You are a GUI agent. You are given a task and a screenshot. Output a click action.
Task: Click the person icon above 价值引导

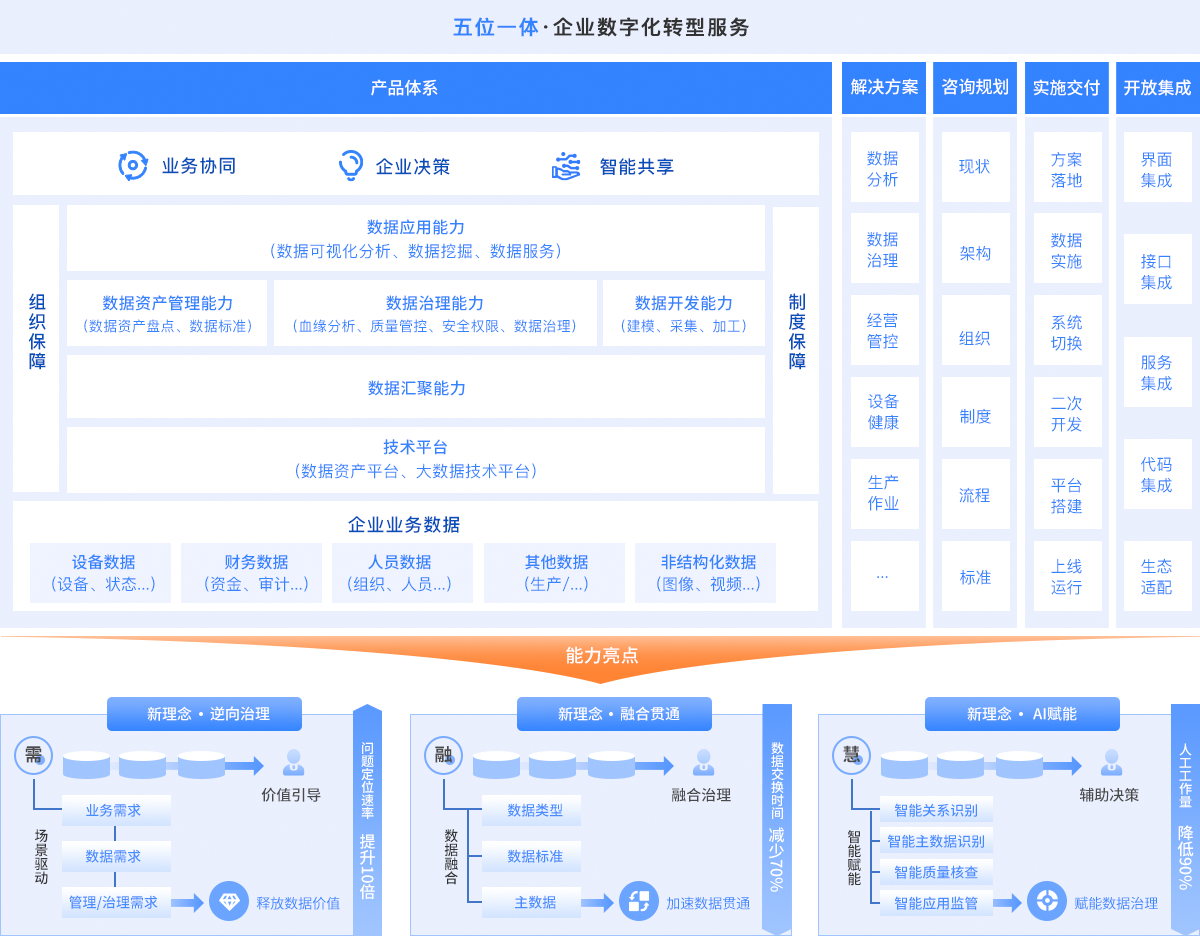pos(293,763)
